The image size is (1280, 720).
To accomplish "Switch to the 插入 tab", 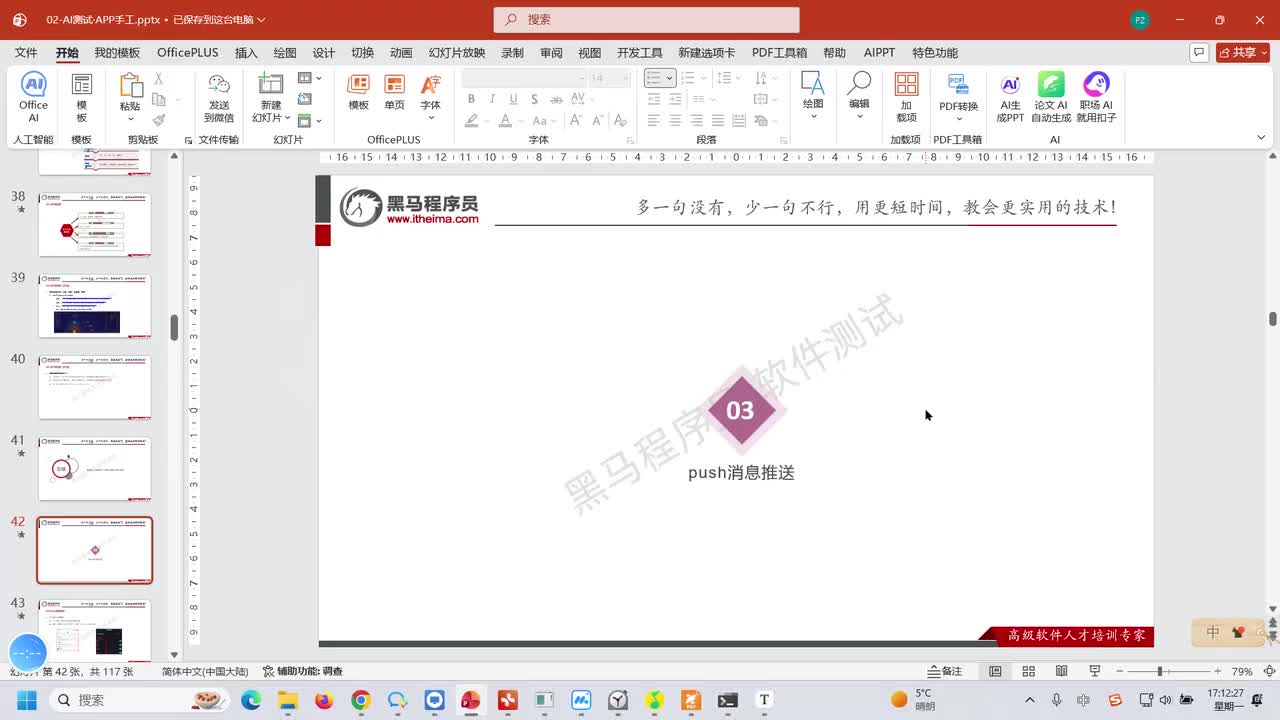I will (246, 53).
